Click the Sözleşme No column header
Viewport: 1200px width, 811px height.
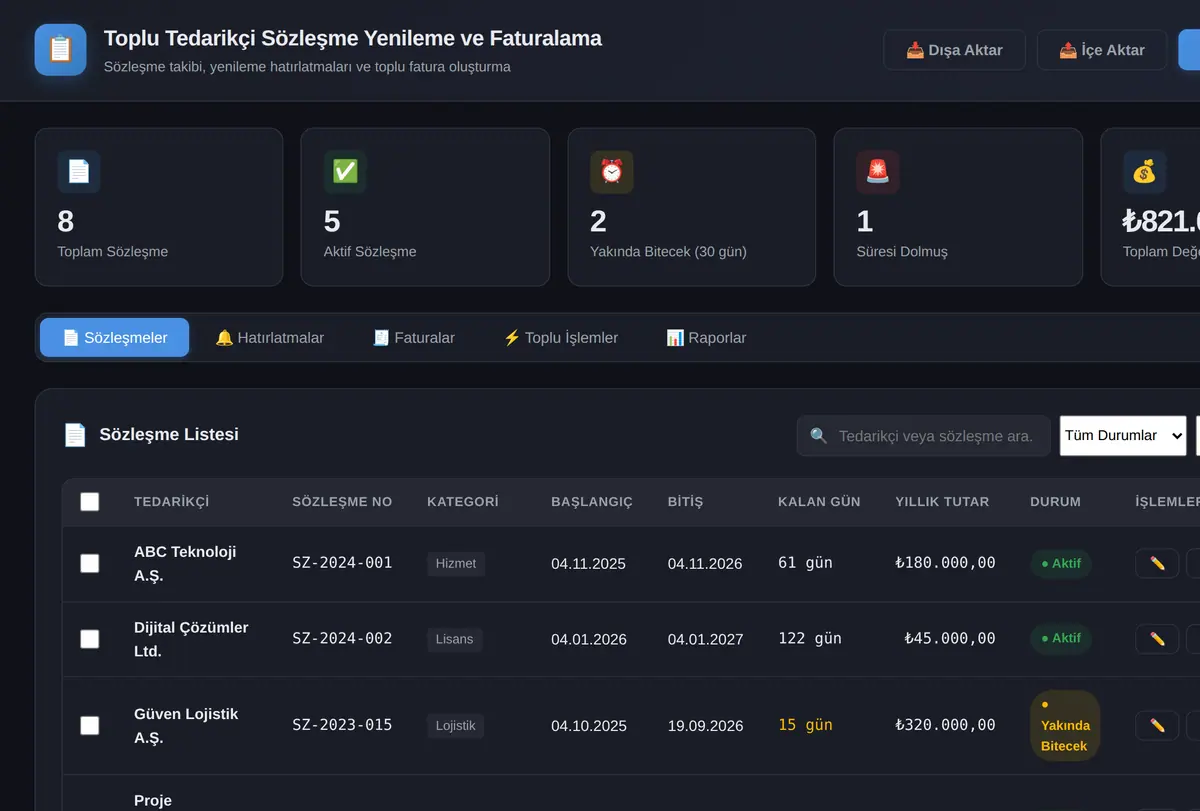point(342,502)
